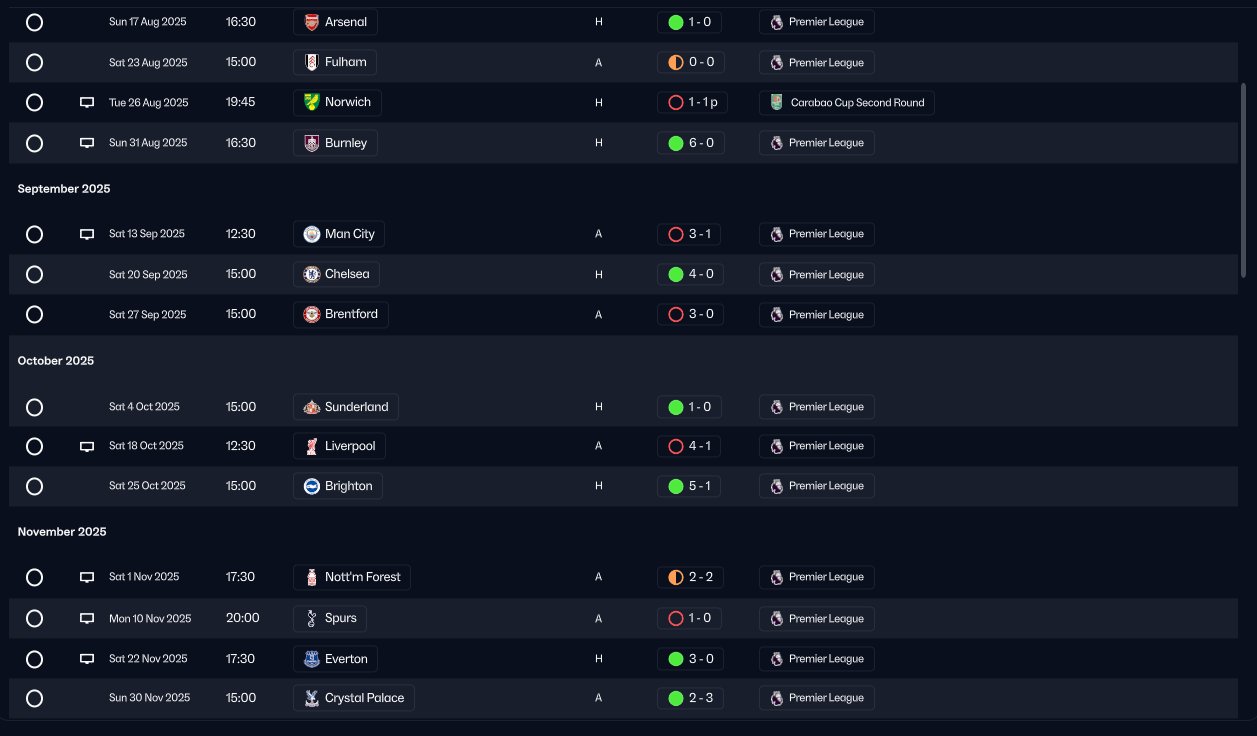Open the Brentford team button

(x=341, y=314)
